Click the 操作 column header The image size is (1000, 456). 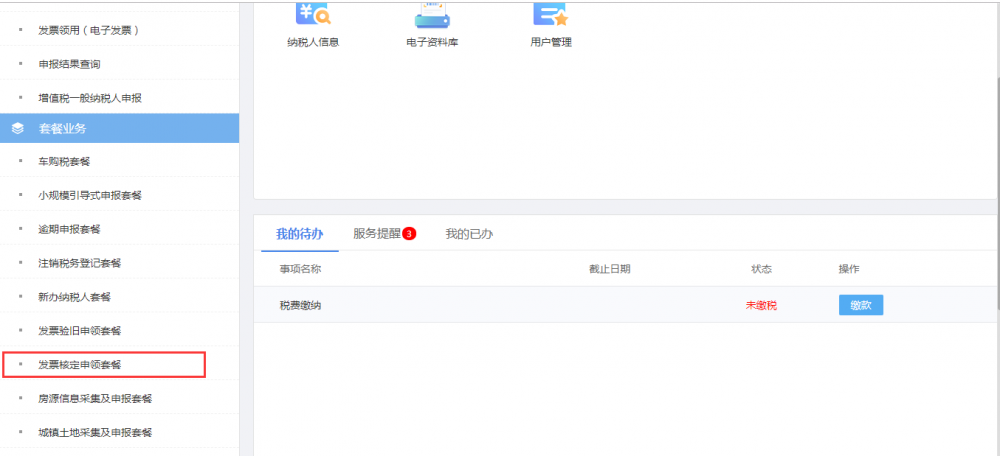[x=849, y=269]
